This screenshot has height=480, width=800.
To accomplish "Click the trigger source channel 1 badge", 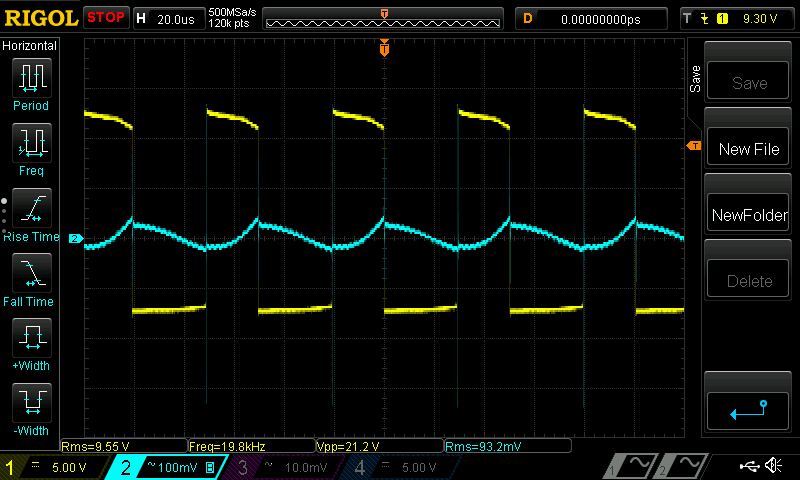I will [x=722, y=19].
